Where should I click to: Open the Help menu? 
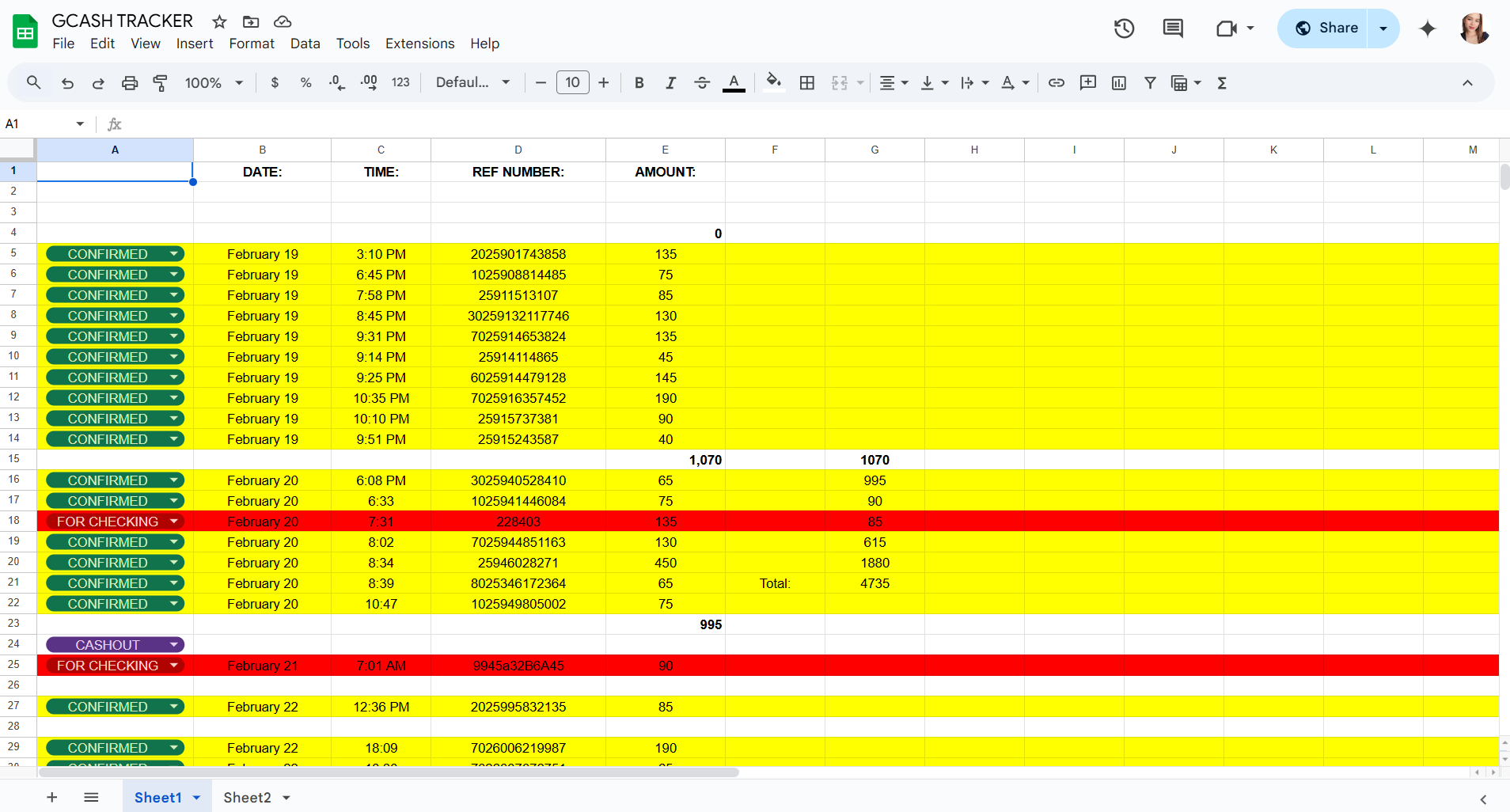click(x=484, y=44)
